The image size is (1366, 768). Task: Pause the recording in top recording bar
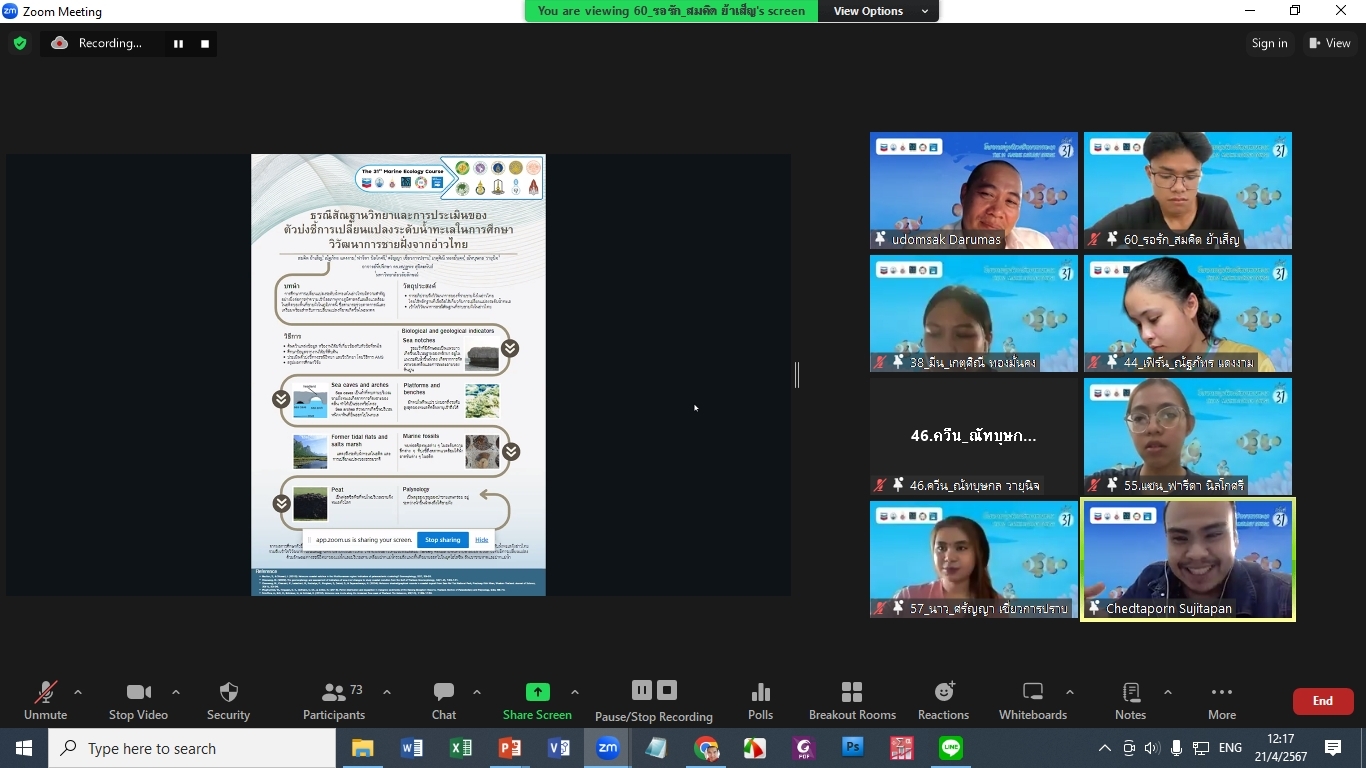click(178, 44)
